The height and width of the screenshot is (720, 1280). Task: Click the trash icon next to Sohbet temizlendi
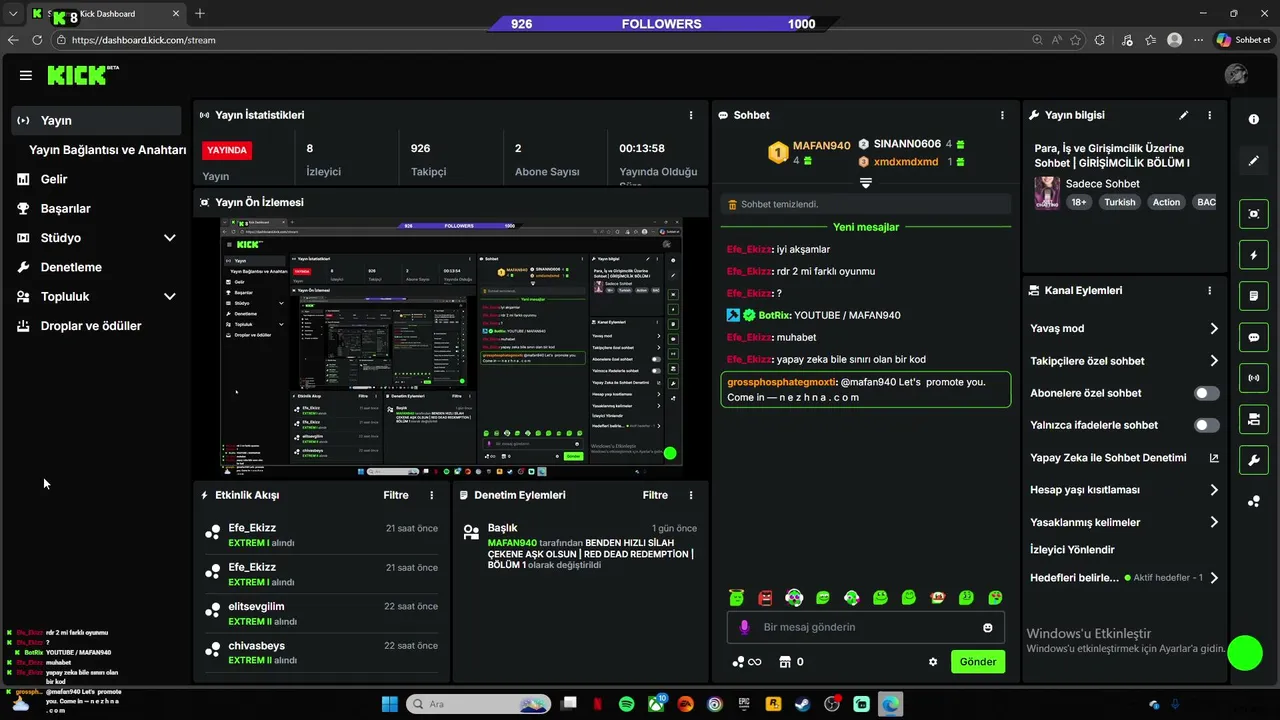[x=732, y=204]
